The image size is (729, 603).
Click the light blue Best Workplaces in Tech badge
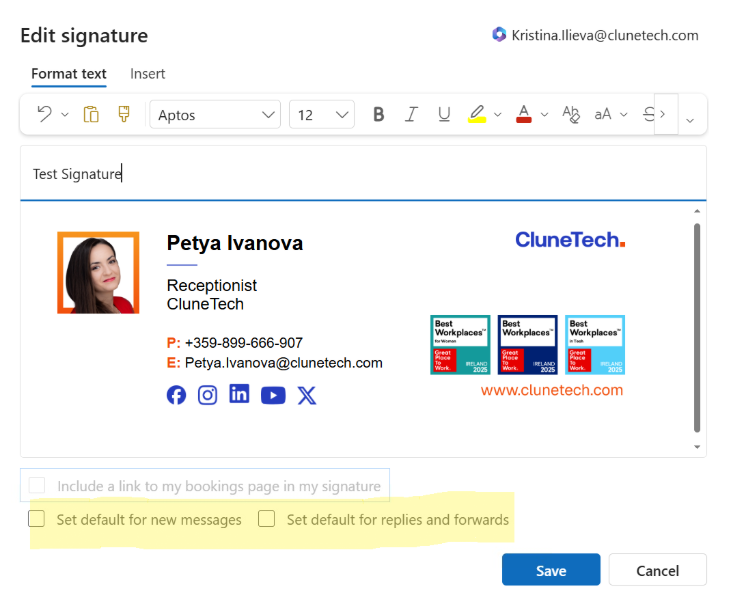tap(595, 345)
